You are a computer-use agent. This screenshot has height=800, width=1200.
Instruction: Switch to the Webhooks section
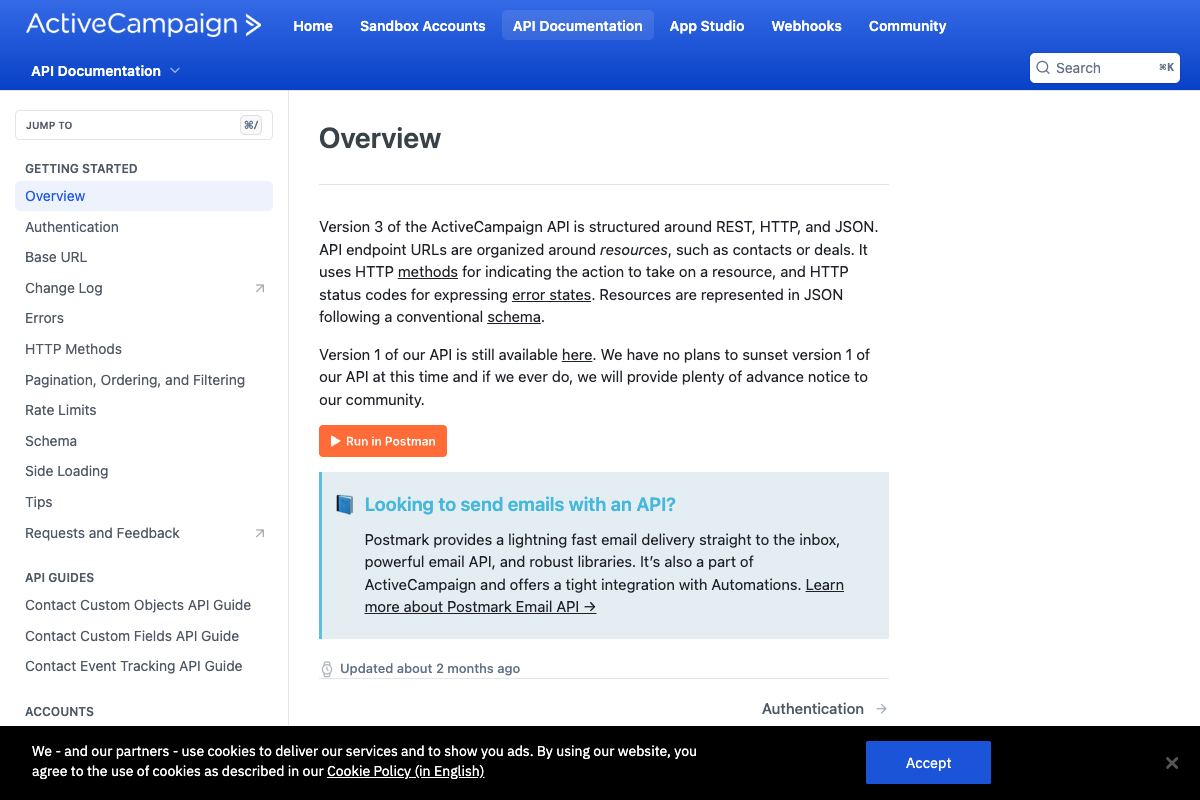(x=806, y=26)
